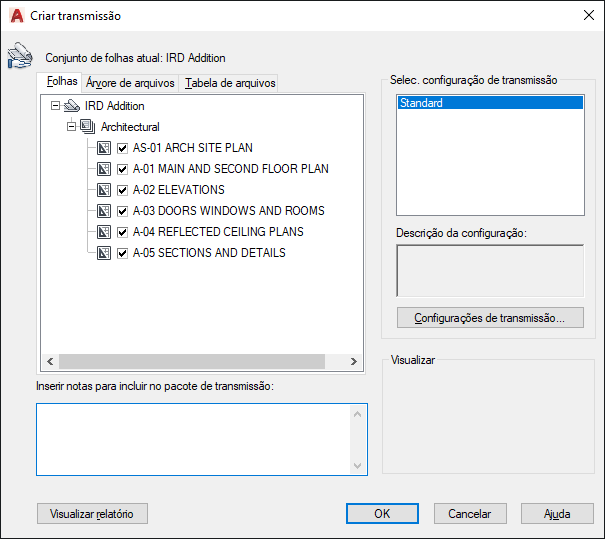Click the A-05 SECTIONS AND DETAILS sheet icon

[x=104, y=253]
